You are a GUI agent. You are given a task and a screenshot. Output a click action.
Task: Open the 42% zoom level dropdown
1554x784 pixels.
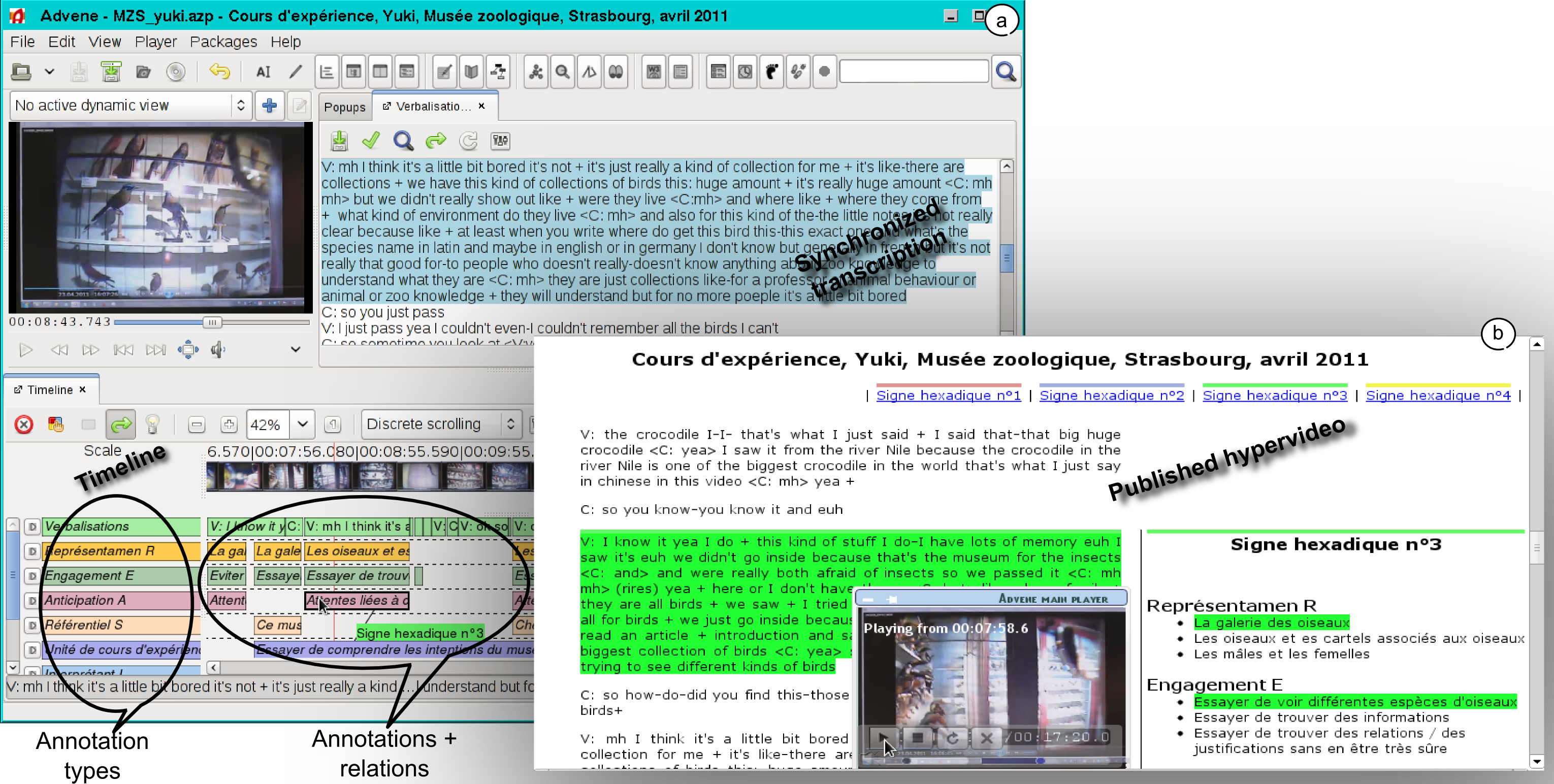[x=302, y=424]
